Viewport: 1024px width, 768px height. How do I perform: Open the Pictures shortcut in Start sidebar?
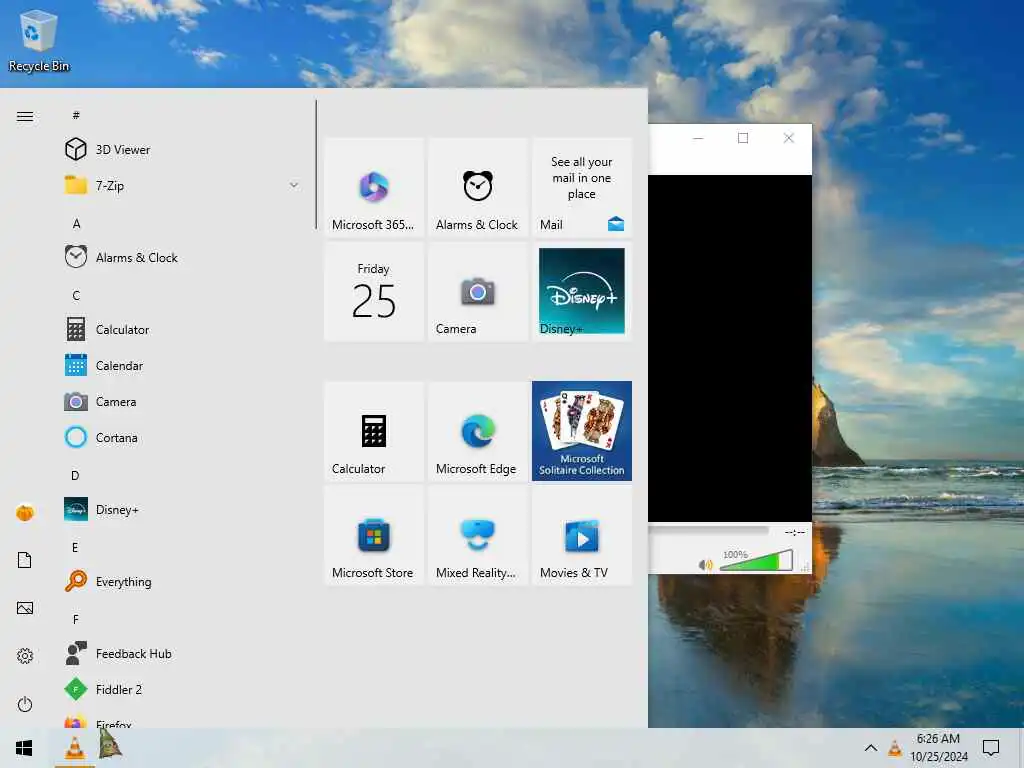coord(25,609)
